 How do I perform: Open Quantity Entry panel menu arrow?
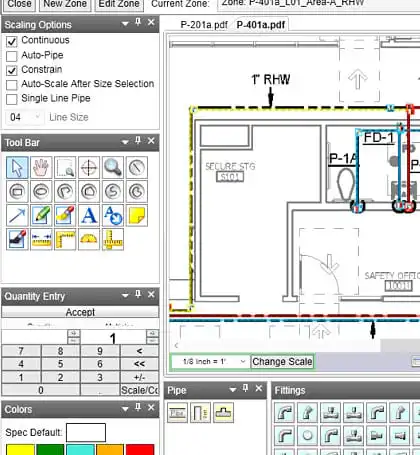coord(125,296)
